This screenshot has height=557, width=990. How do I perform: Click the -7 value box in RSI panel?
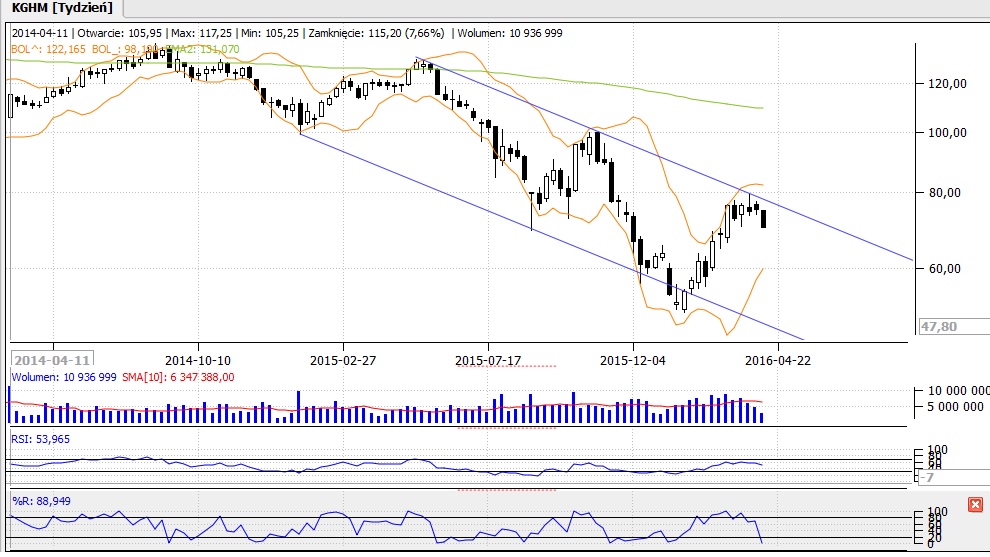click(x=953, y=477)
